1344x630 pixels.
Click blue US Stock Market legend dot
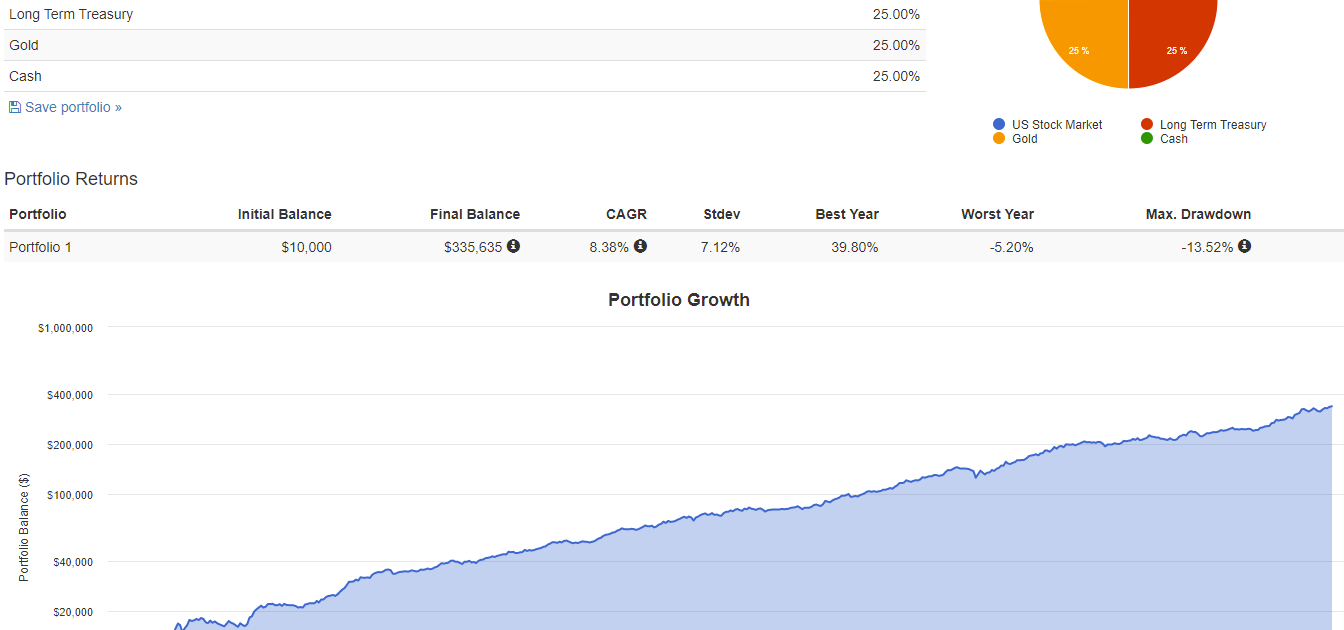pos(999,125)
